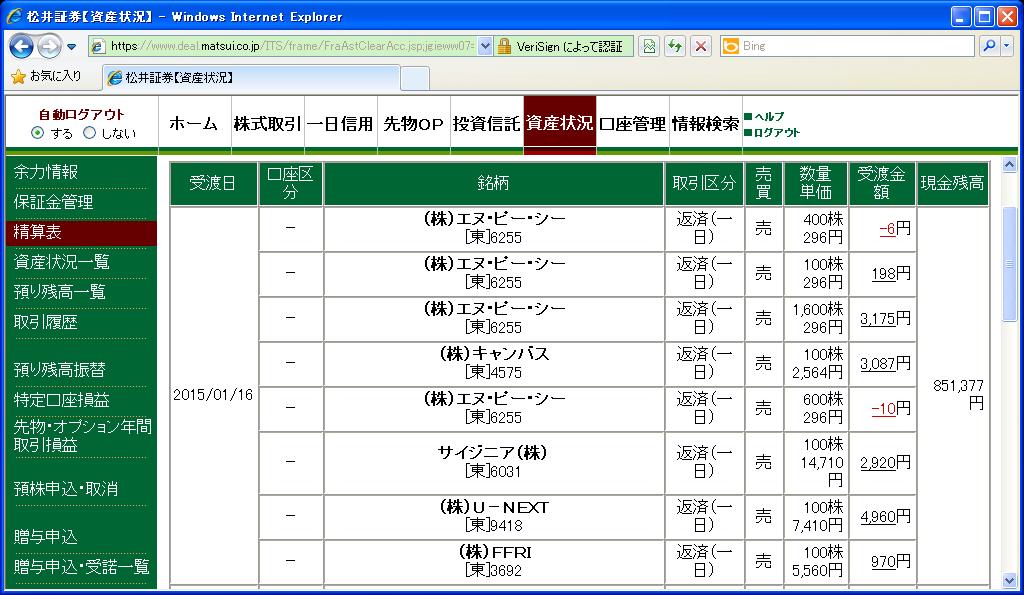Image resolution: width=1024 pixels, height=595 pixels.
Task: Open 預株申込・取消 in the sidebar
Action: pos(66,489)
